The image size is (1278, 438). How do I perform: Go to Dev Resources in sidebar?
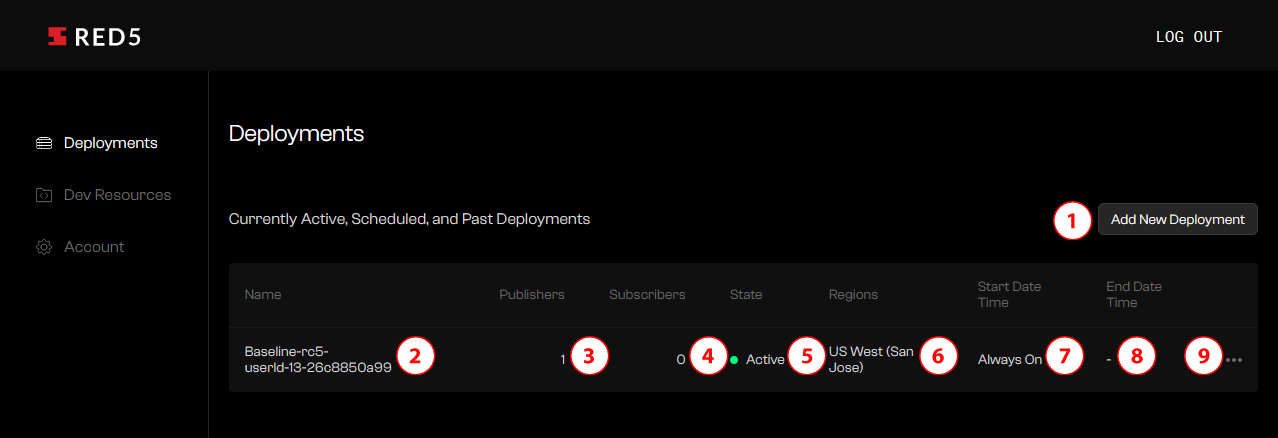point(103,195)
